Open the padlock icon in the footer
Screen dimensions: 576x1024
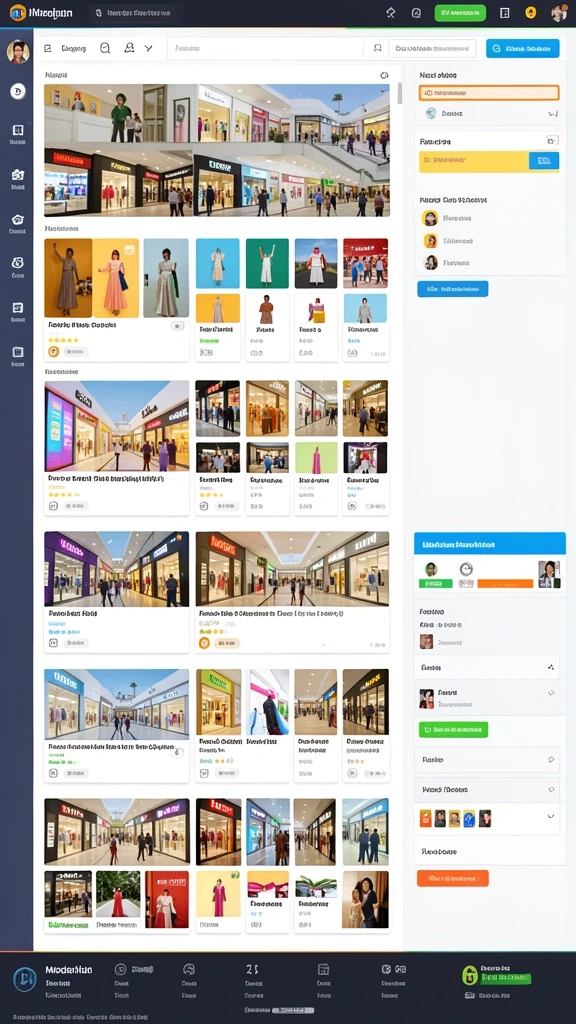point(469,976)
